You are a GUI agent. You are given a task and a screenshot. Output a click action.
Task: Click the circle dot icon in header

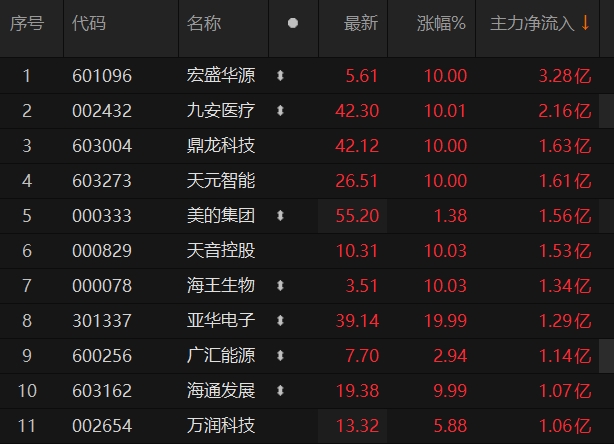pyautogui.click(x=292, y=23)
